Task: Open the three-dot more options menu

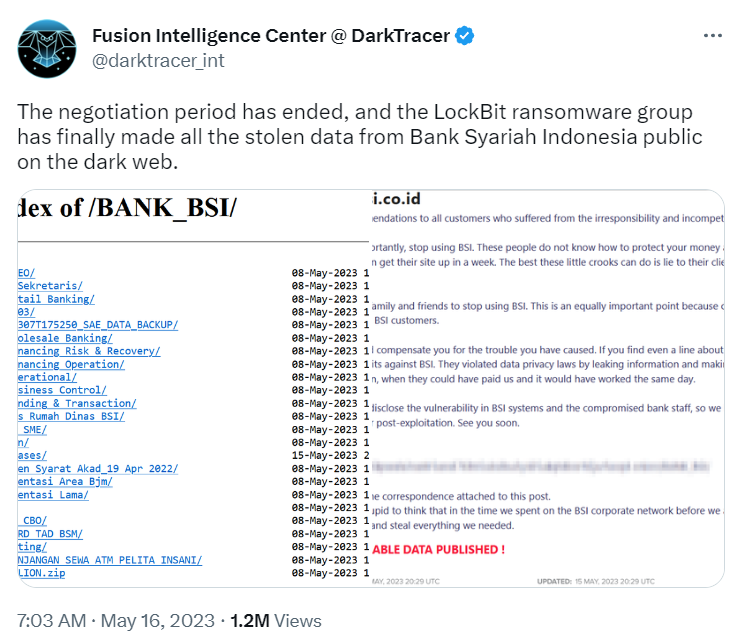Action: click(711, 36)
